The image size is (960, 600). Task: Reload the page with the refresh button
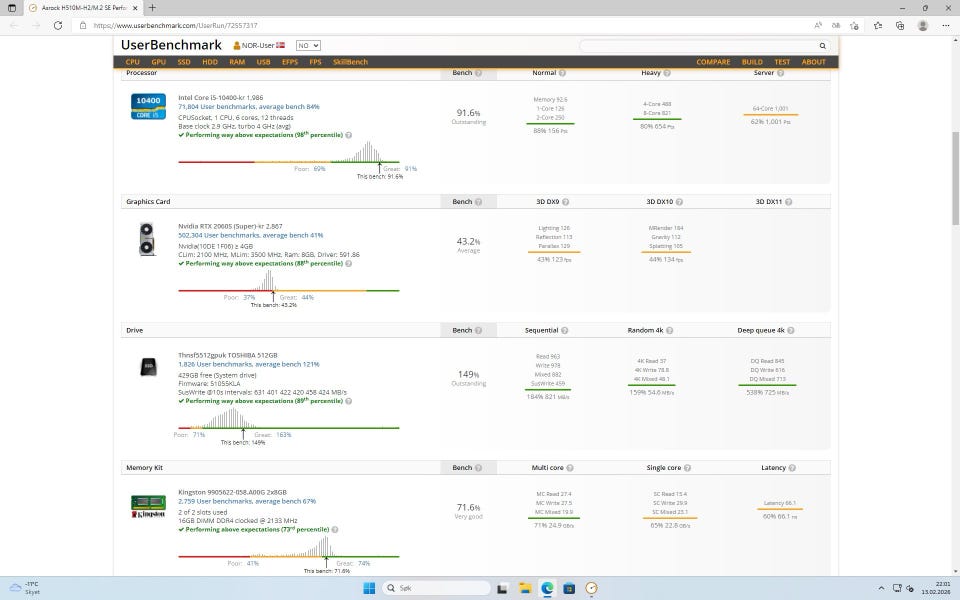tap(58, 26)
